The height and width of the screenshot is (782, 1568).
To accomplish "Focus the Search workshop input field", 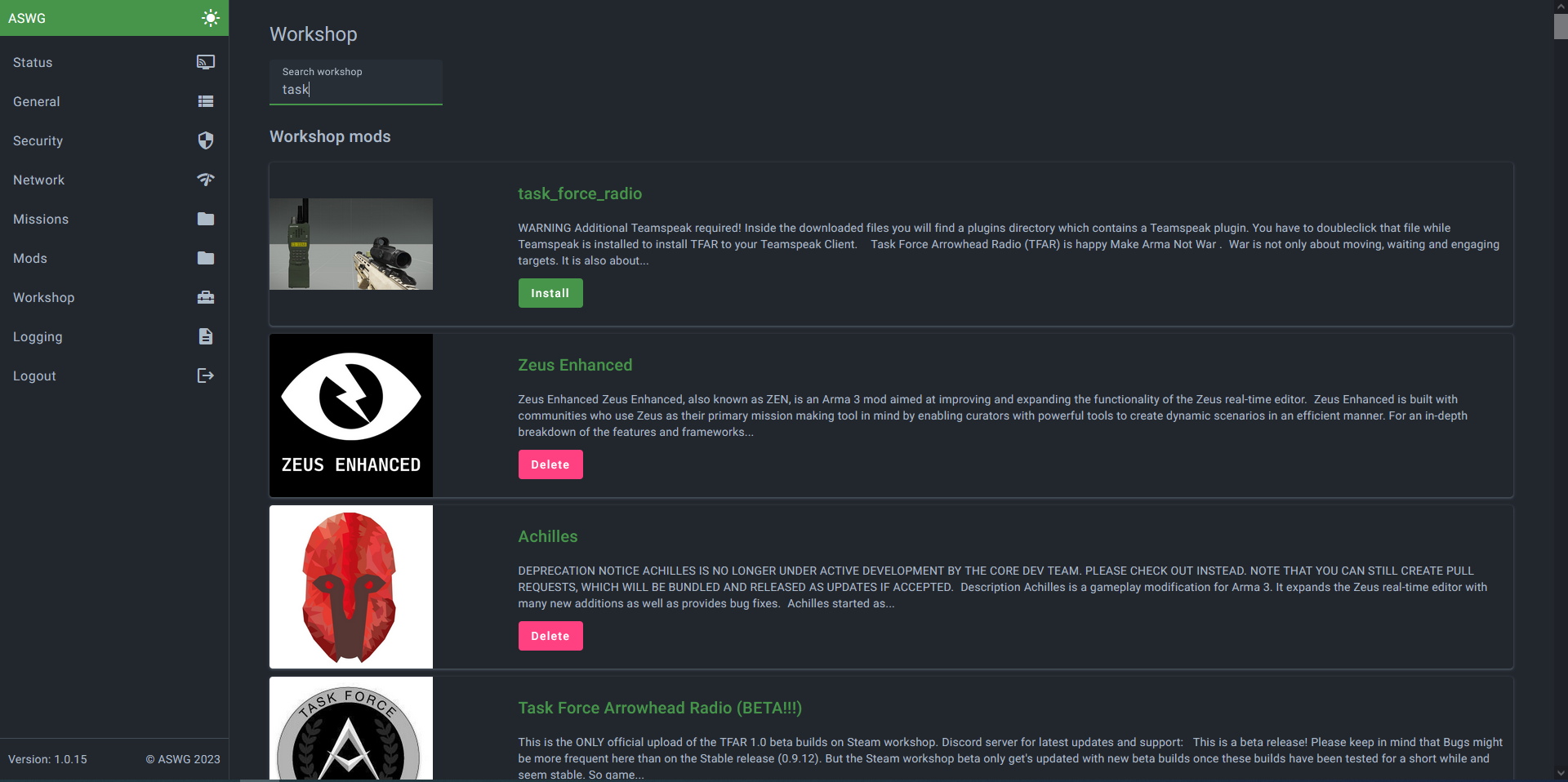I will coord(356,82).
